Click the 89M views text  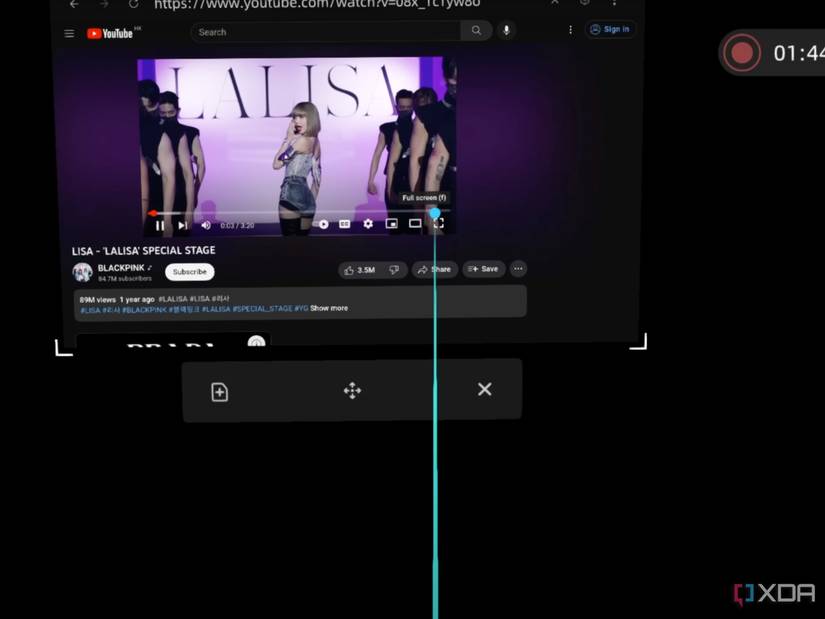click(x=97, y=299)
